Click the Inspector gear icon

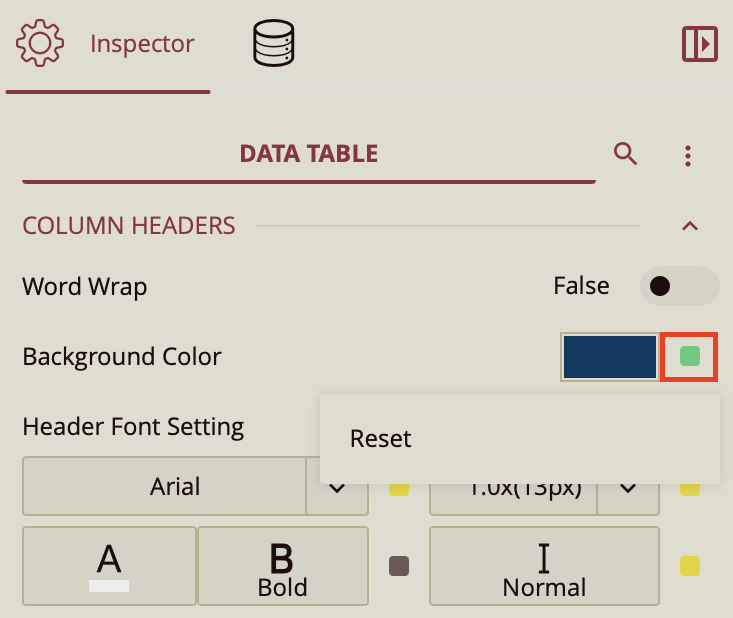[40, 44]
